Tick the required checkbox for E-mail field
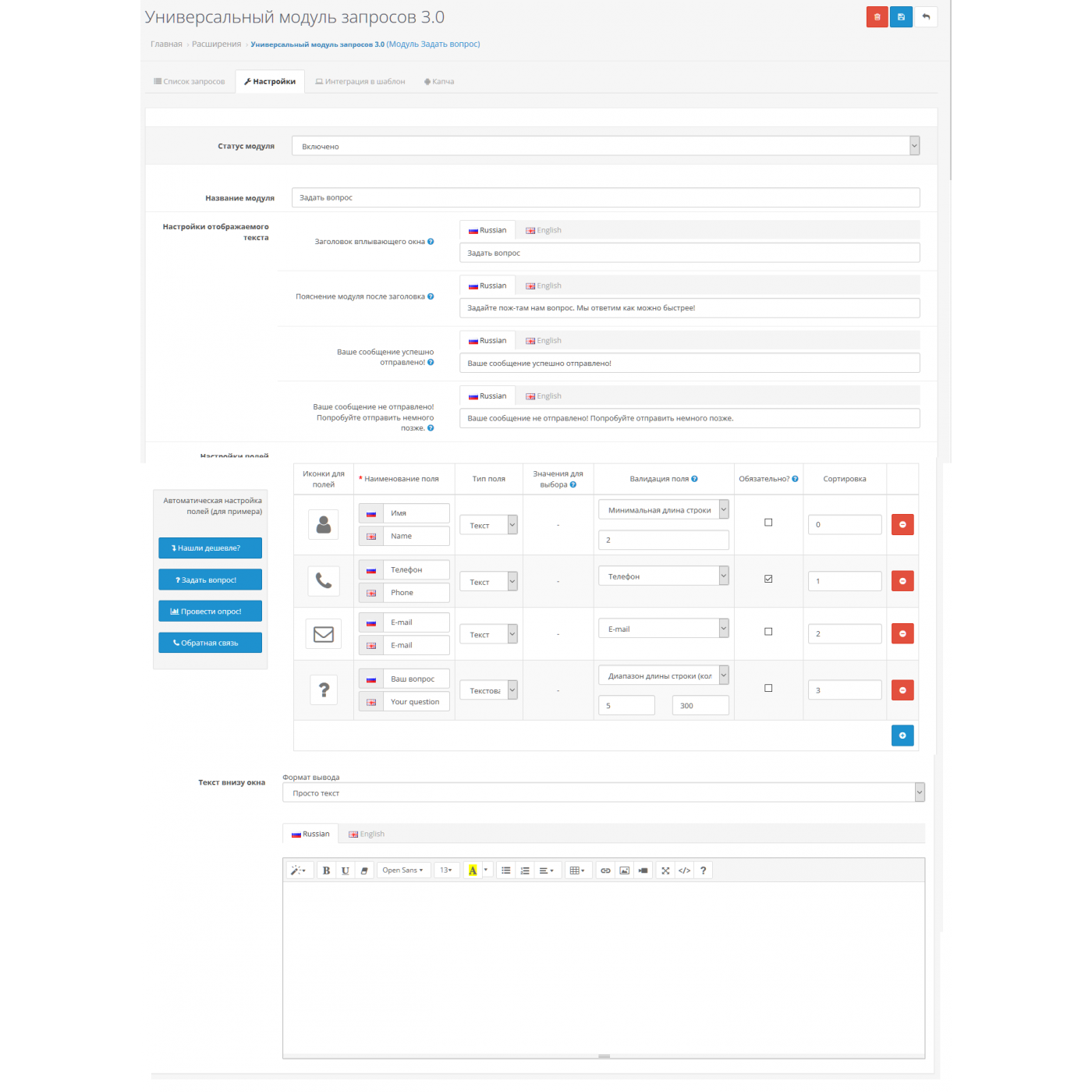This screenshot has height=1092, width=1092. tap(768, 632)
